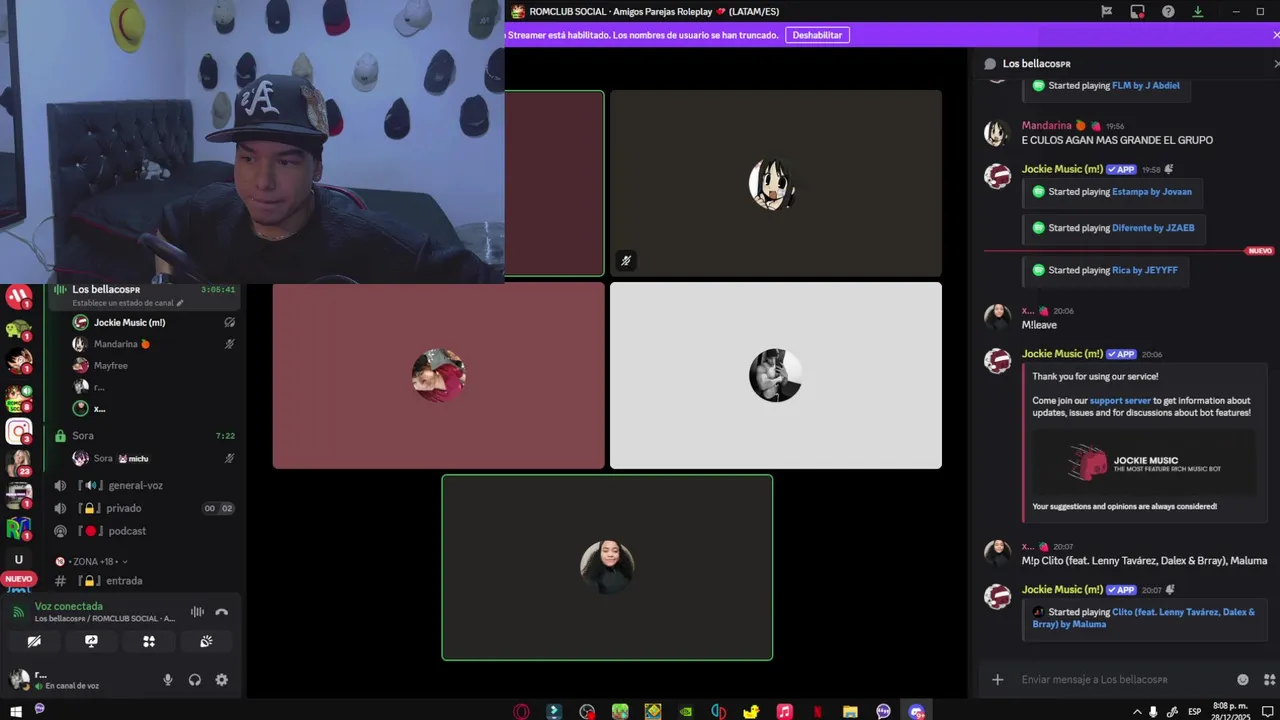Open the ESP language indicator
Image resolution: width=1280 pixels, height=720 pixels.
pos(1195,712)
